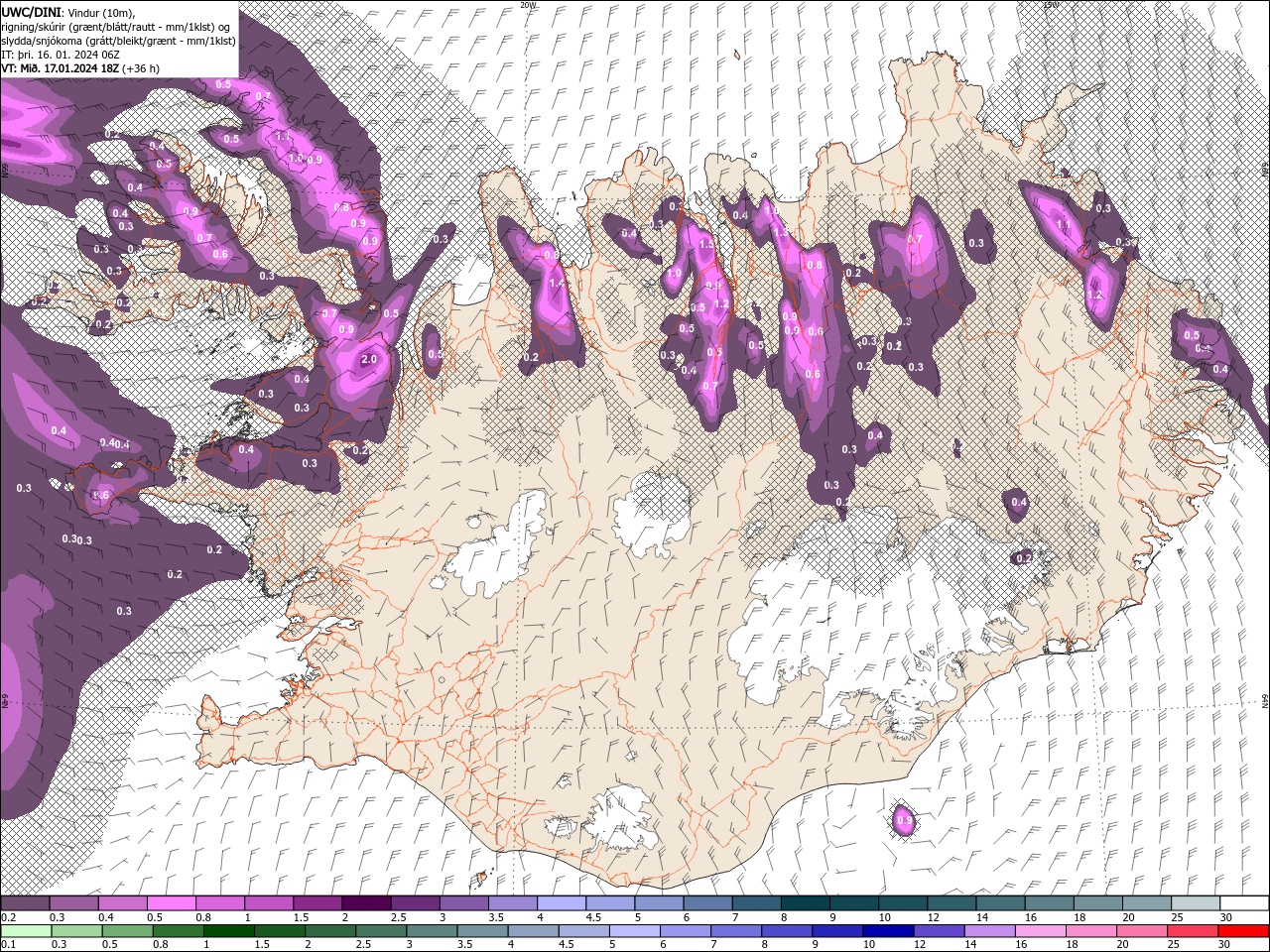Click the '15W' longitude label at the top edge

pyautogui.click(x=1051, y=5)
